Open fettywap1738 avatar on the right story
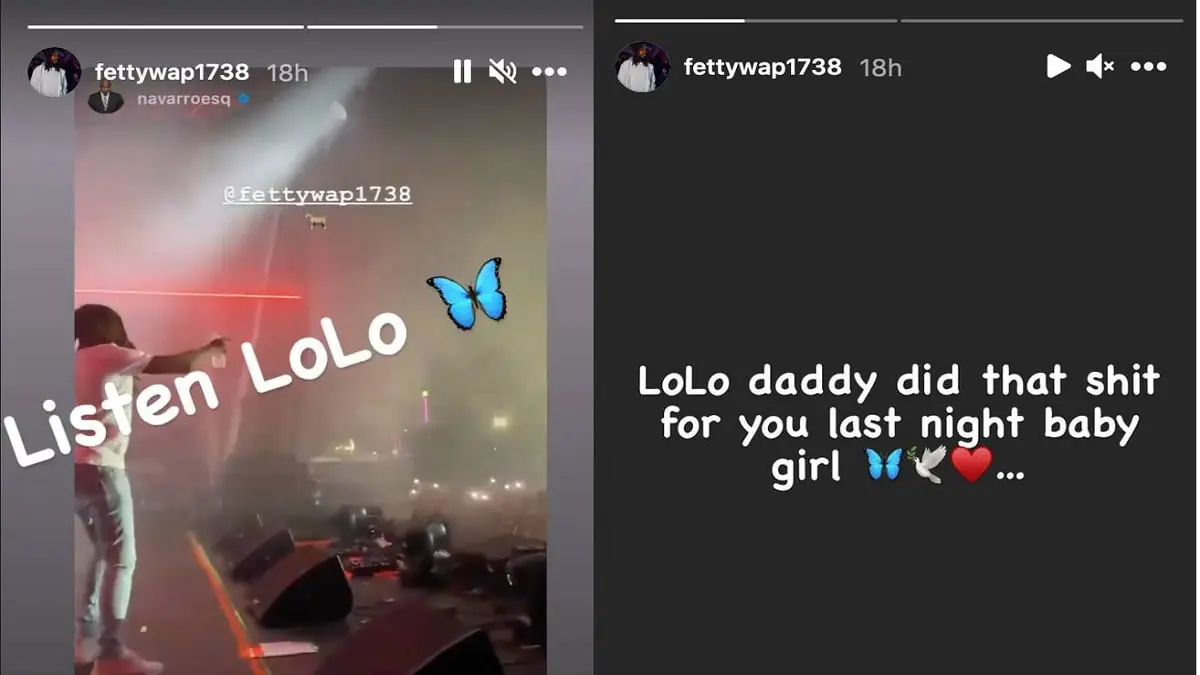1200x675 pixels. click(x=642, y=67)
